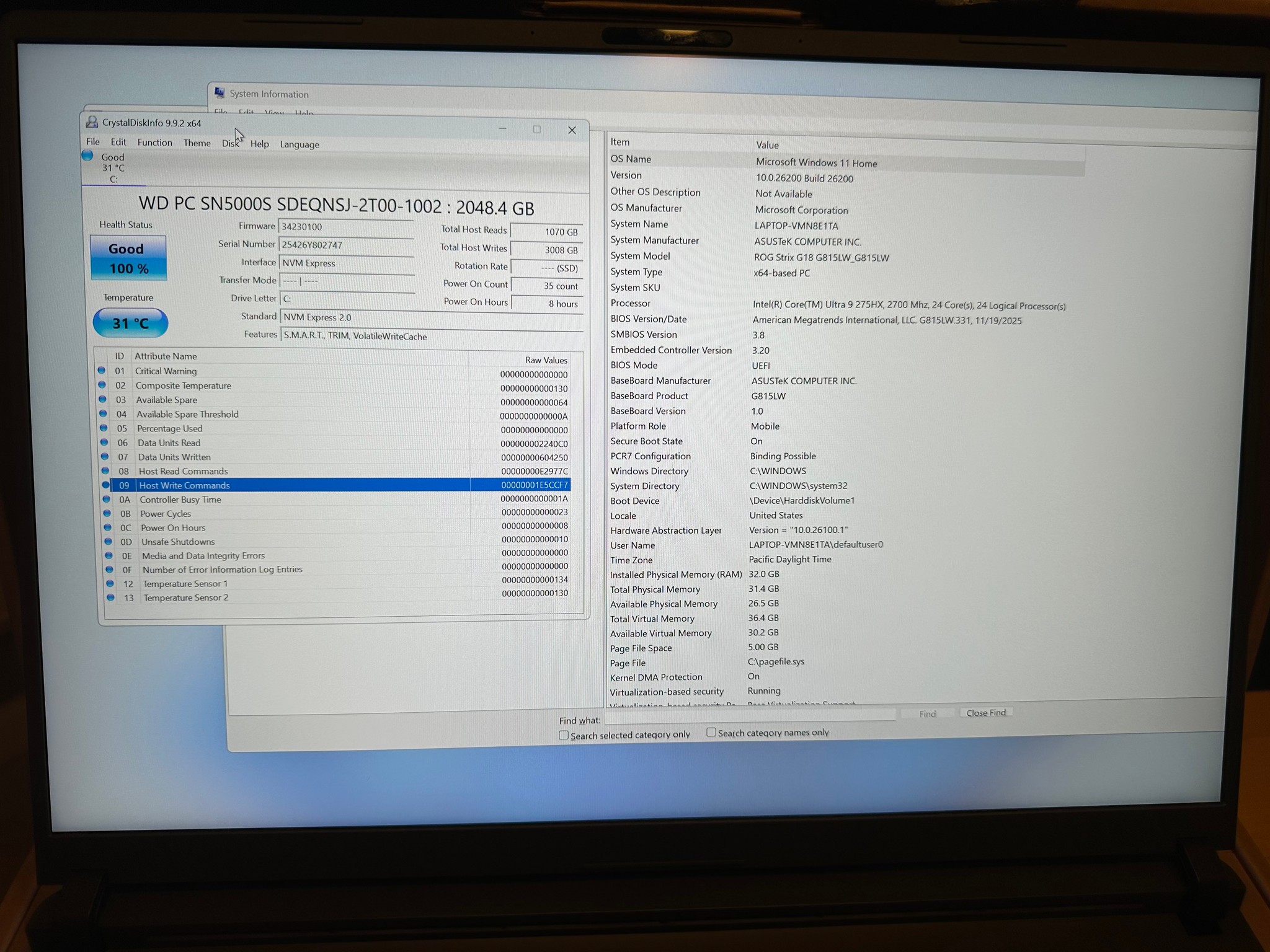Close the CrystalDiskInfo window
This screenshot has height=952, width=1270.
[572, 130]
